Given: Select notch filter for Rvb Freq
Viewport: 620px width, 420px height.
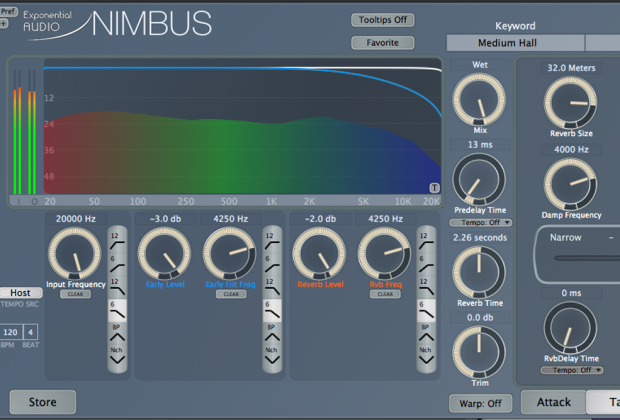Looking at the screenshot, I should coord(426,356).
